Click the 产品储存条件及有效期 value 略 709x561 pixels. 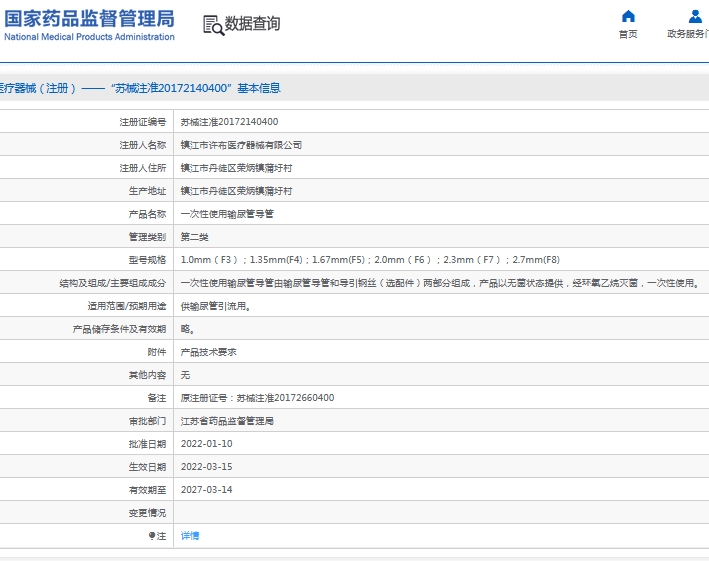[x=188, y=329]
